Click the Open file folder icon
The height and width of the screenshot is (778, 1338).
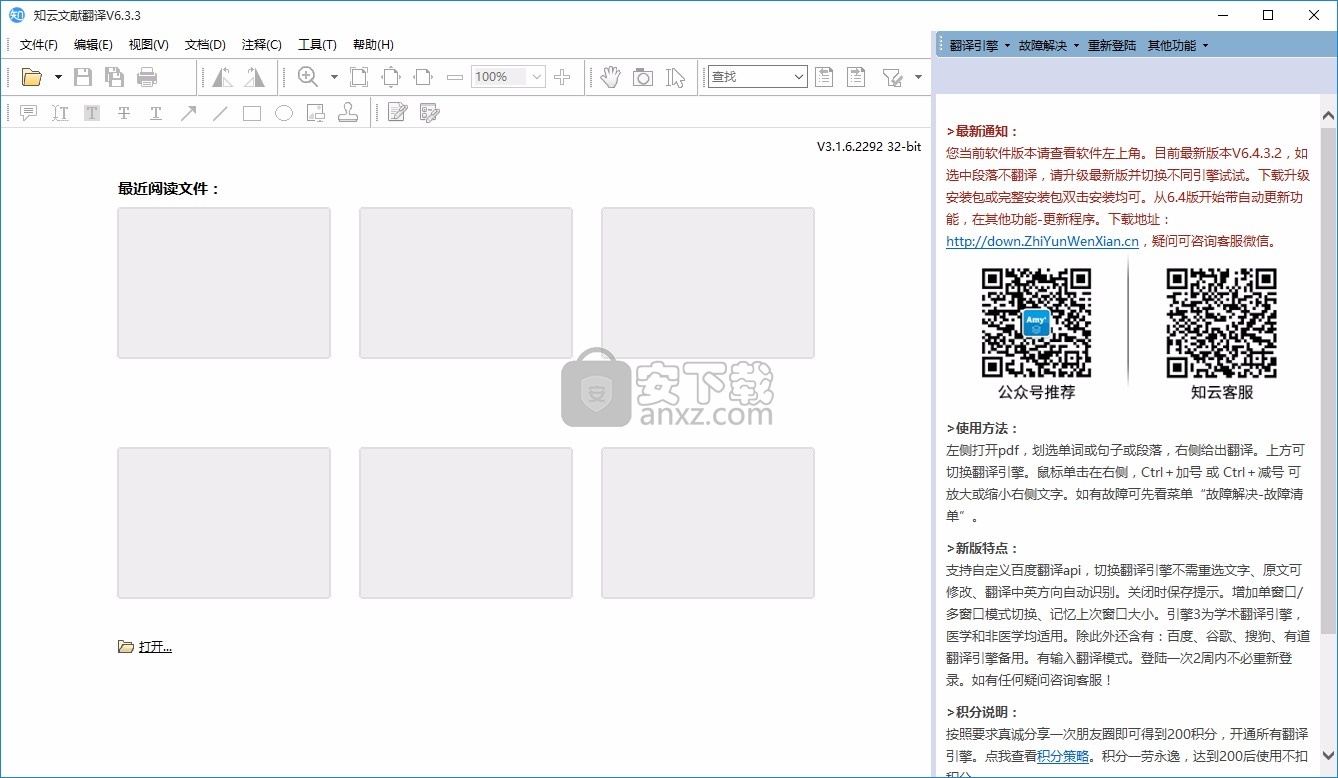(x=32, y=77)
